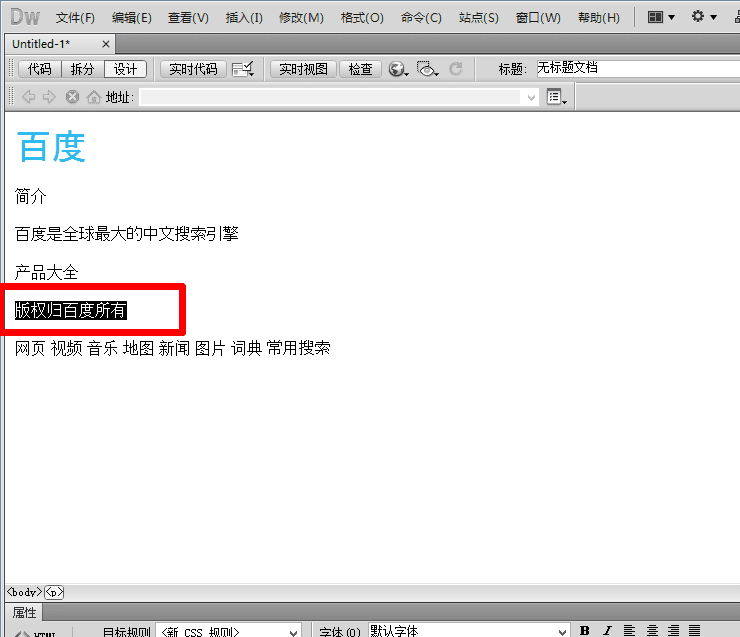Align text left icon
740x637 pixels.
(629, 630)
